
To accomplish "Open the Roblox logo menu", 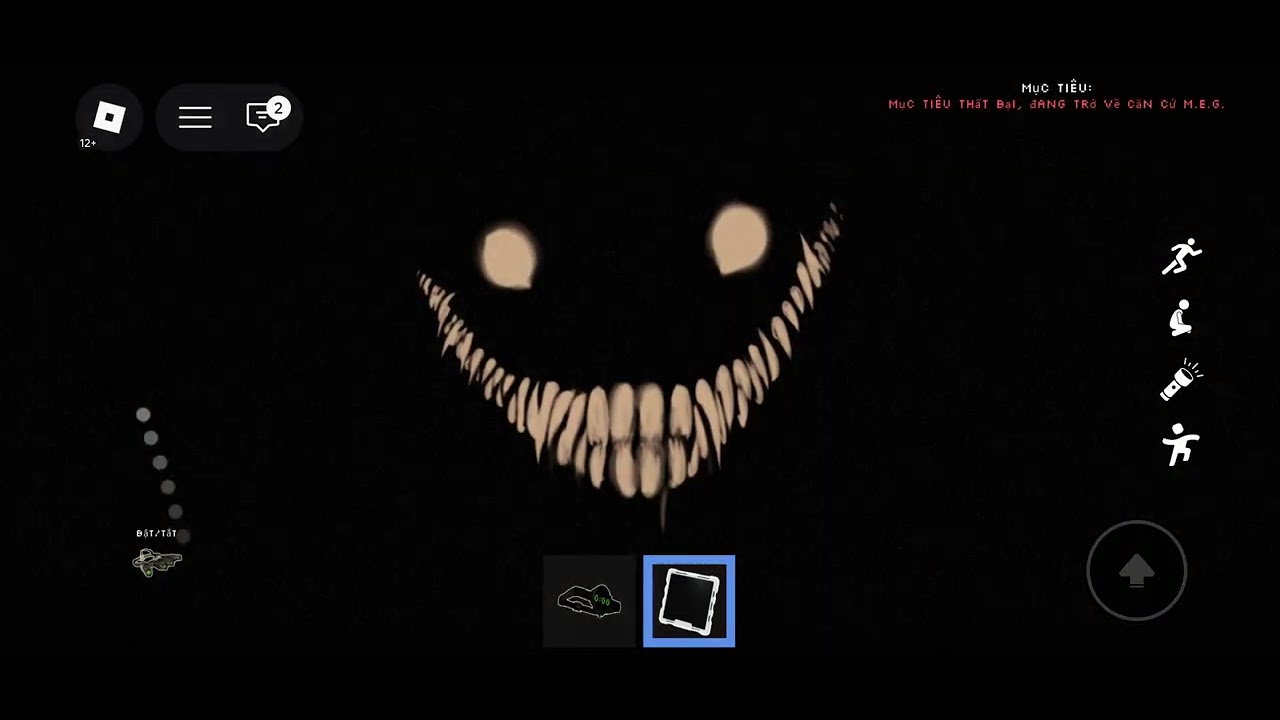I will pyautogui.click(x=109, y=118).
